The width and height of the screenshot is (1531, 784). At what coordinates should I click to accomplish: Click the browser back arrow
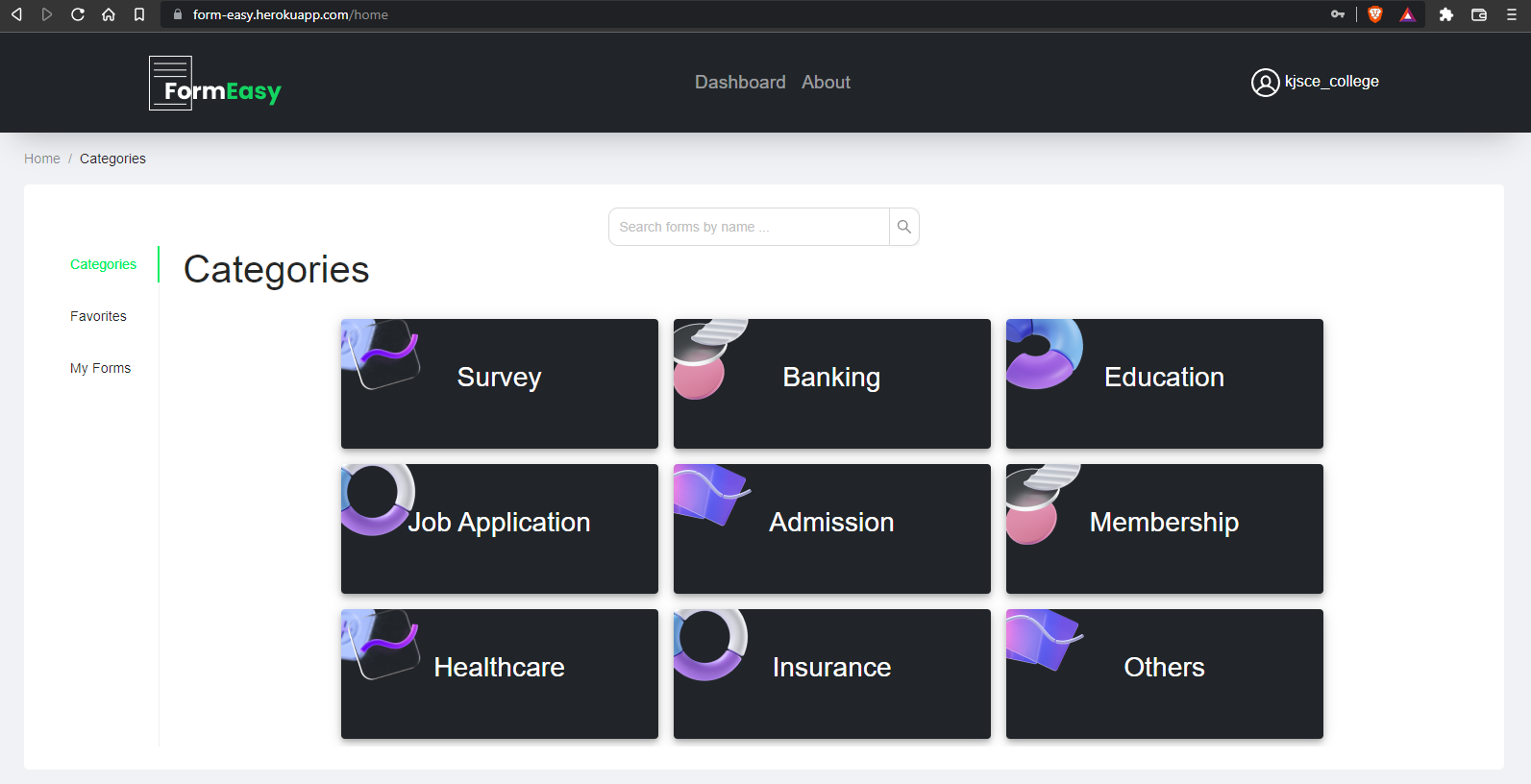(x=16, y=14)
